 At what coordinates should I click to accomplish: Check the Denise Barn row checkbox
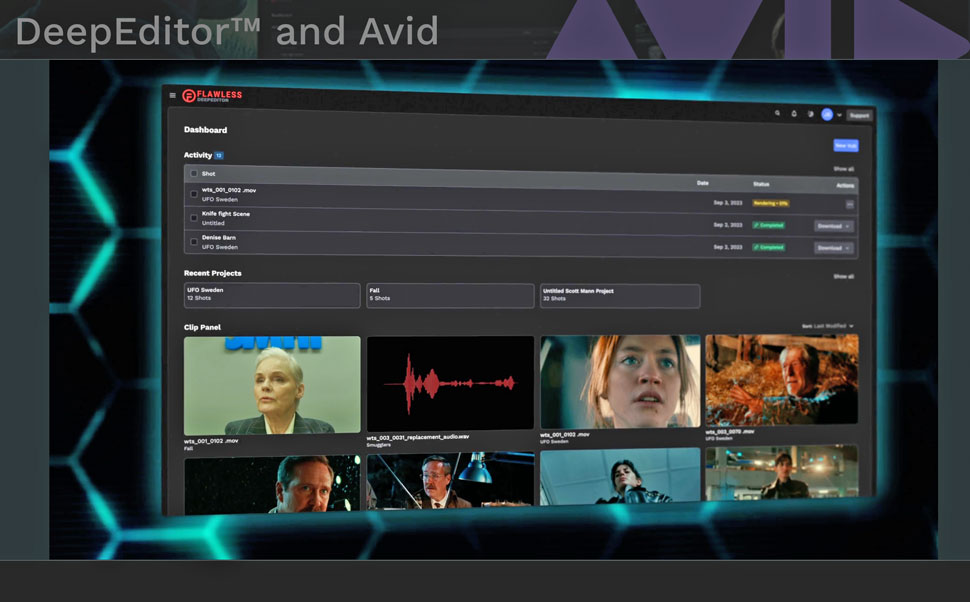(194, 241)
